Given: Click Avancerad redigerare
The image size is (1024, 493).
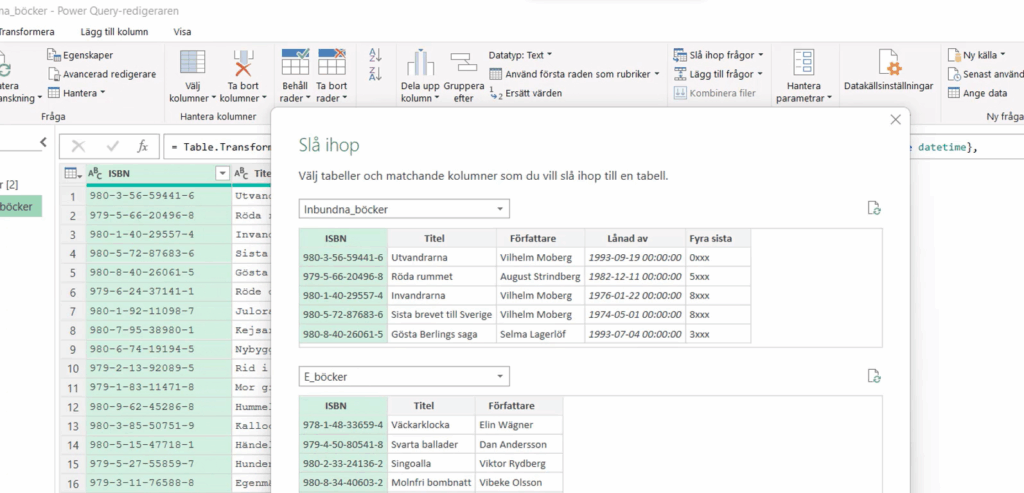Looking at the screenshot, I should 101,74.
